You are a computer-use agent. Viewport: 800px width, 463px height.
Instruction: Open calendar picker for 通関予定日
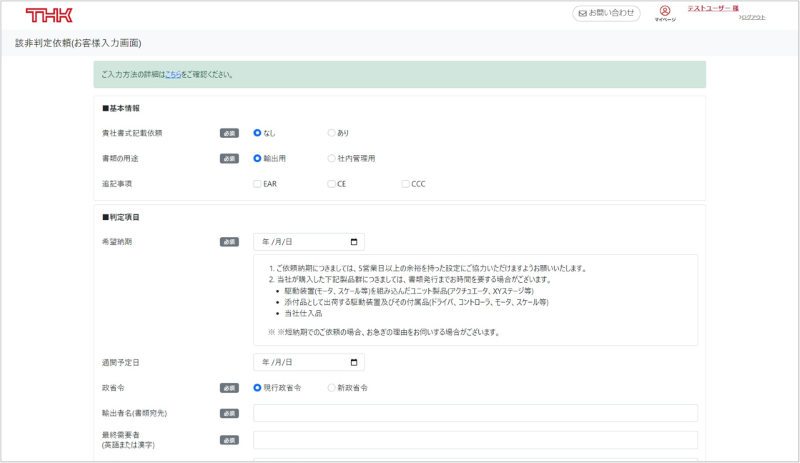coord(354,362)
